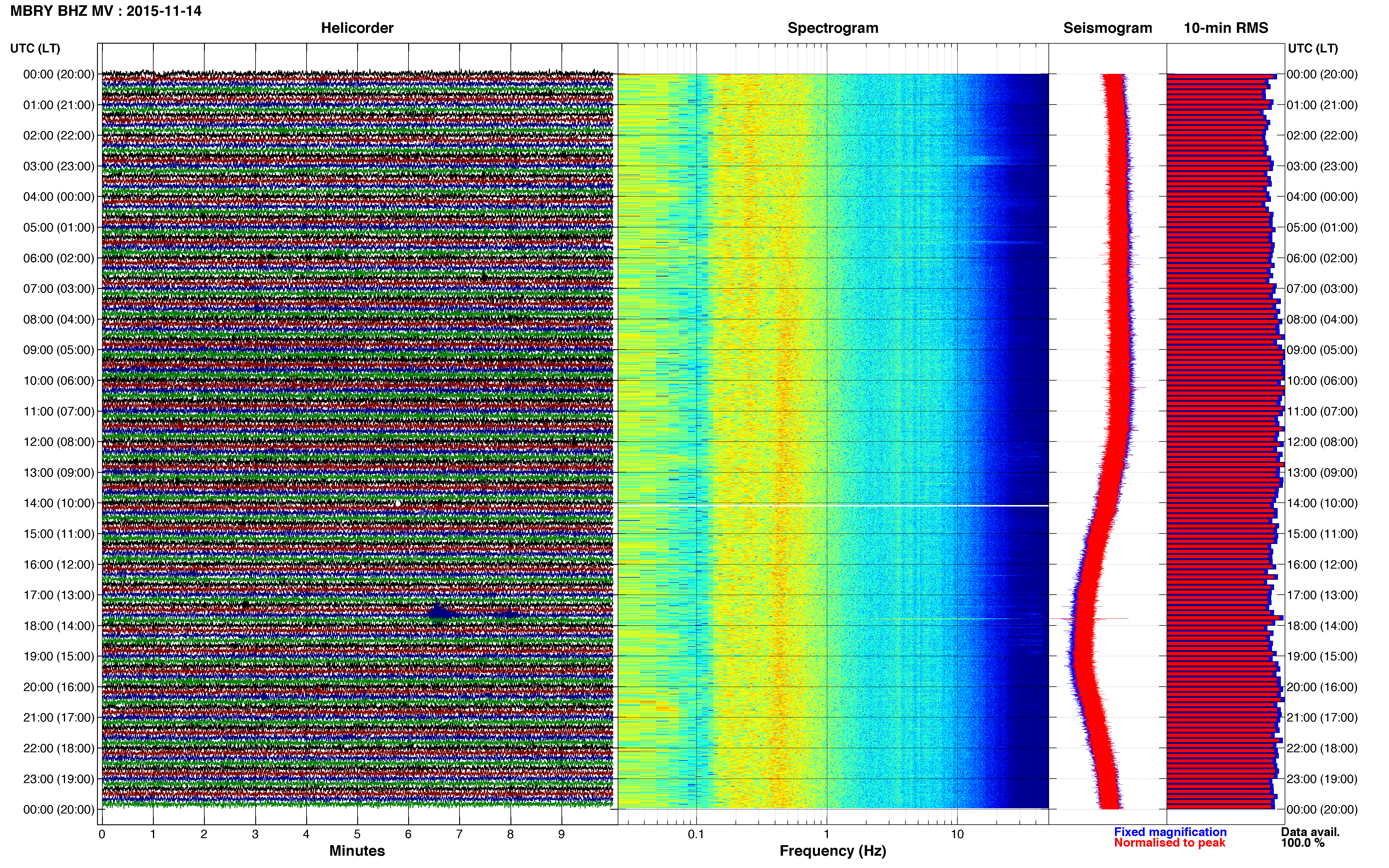
Task: Click '17:00 (13:00)' on the helicorder time axis
Action: [59, 595]
